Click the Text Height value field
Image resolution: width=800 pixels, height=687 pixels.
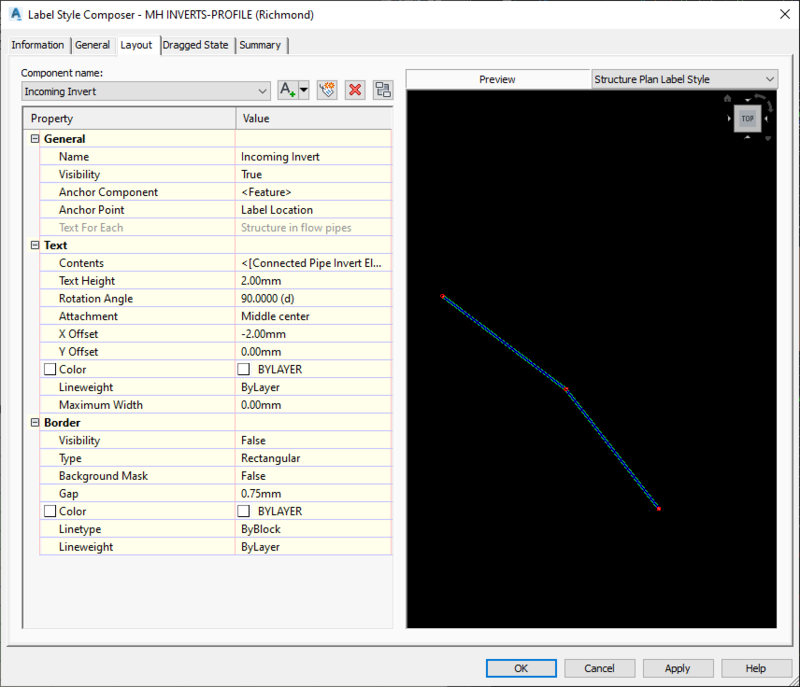[312, 281]
